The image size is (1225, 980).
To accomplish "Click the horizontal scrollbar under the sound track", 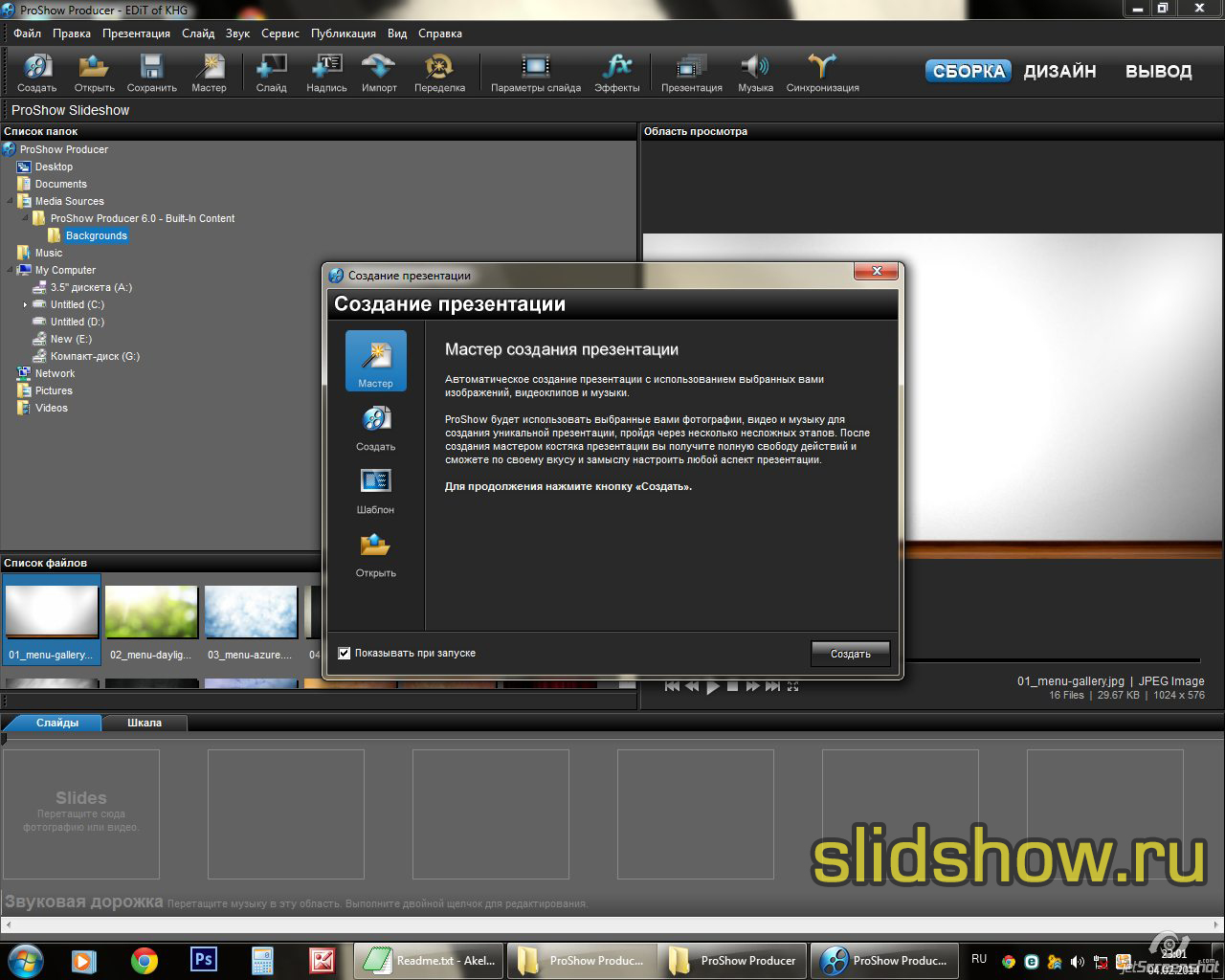I will (612, 925).
